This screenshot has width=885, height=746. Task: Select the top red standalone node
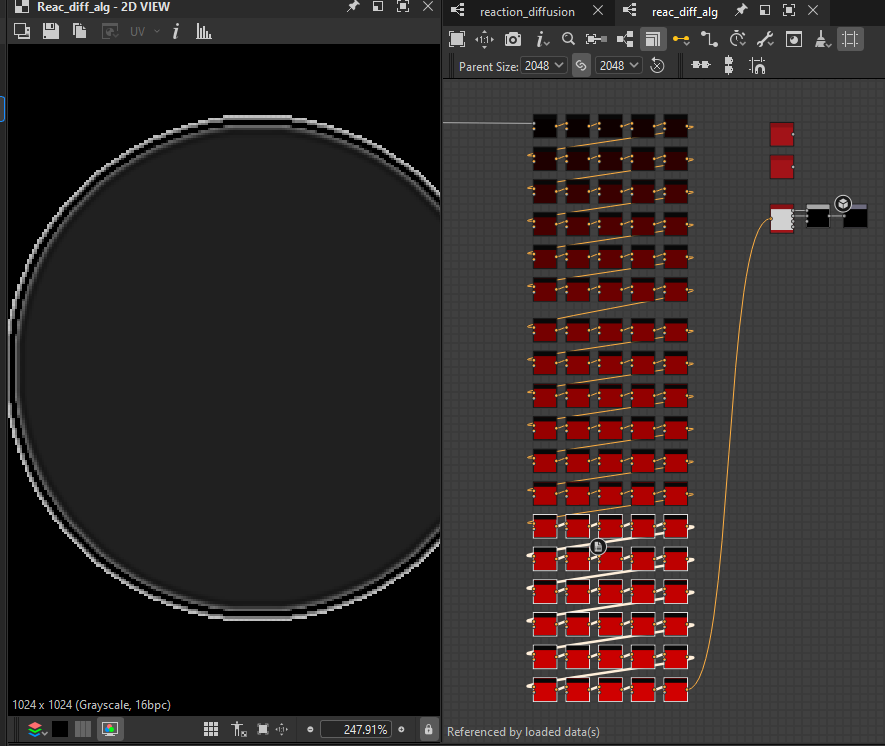[782, 134]
